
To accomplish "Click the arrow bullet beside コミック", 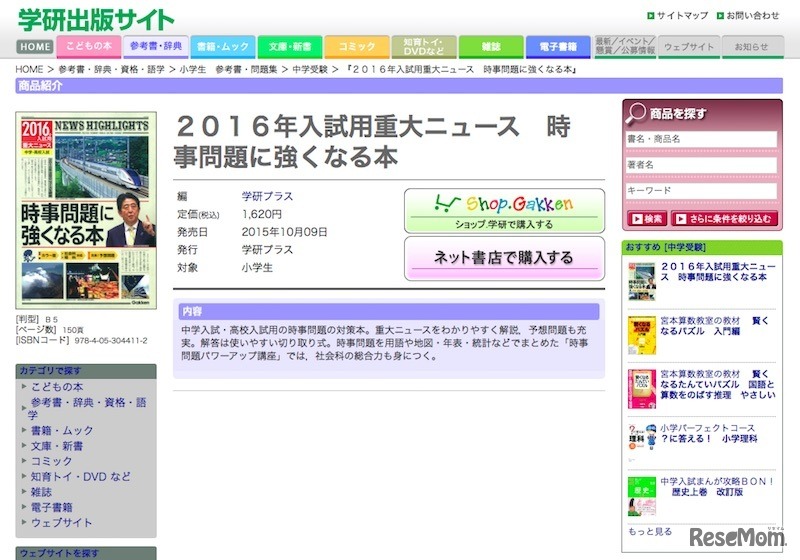I will click(23, 461).
